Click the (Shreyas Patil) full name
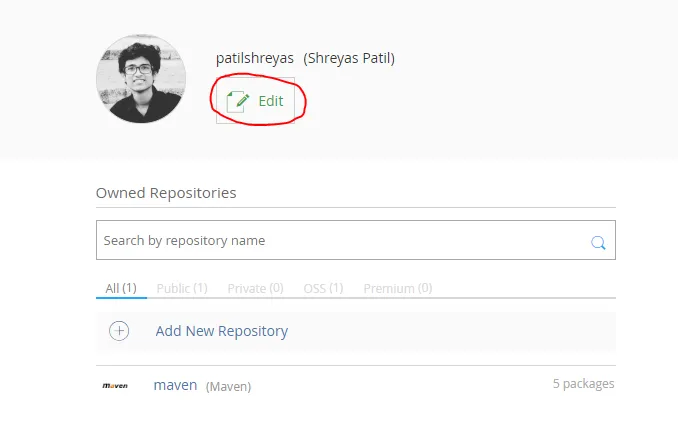The image size is (678, 433). click(x=349, y=58)
